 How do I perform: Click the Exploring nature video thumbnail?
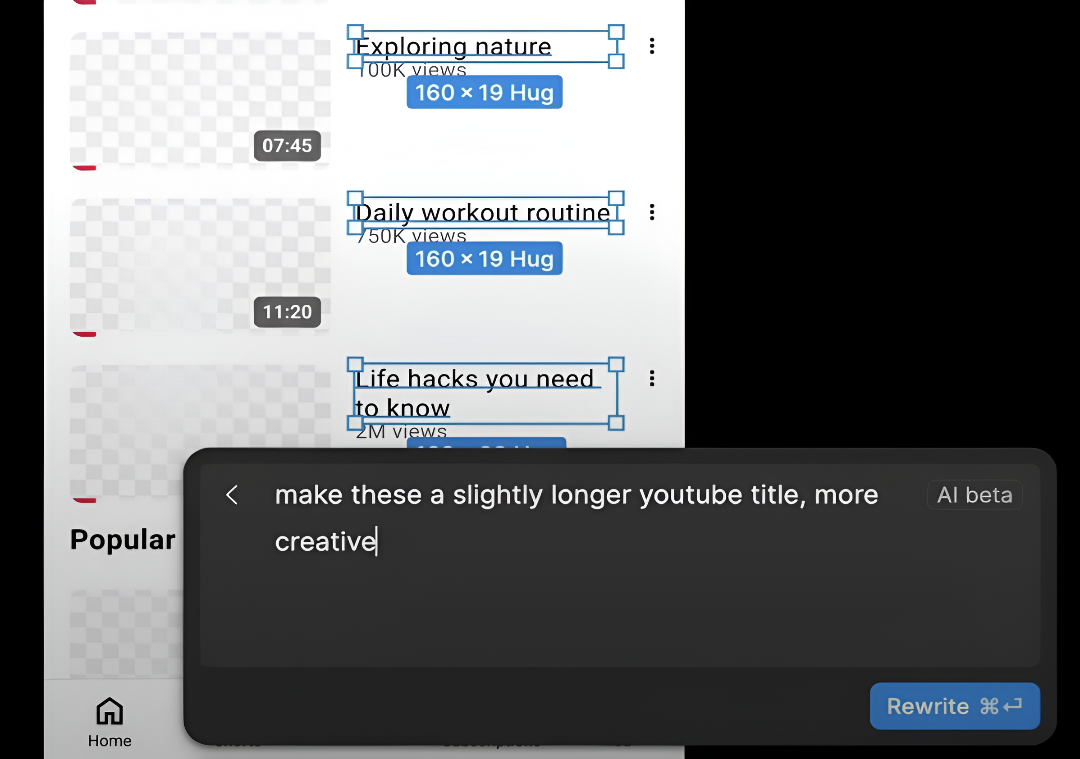[x=200, y=98]
